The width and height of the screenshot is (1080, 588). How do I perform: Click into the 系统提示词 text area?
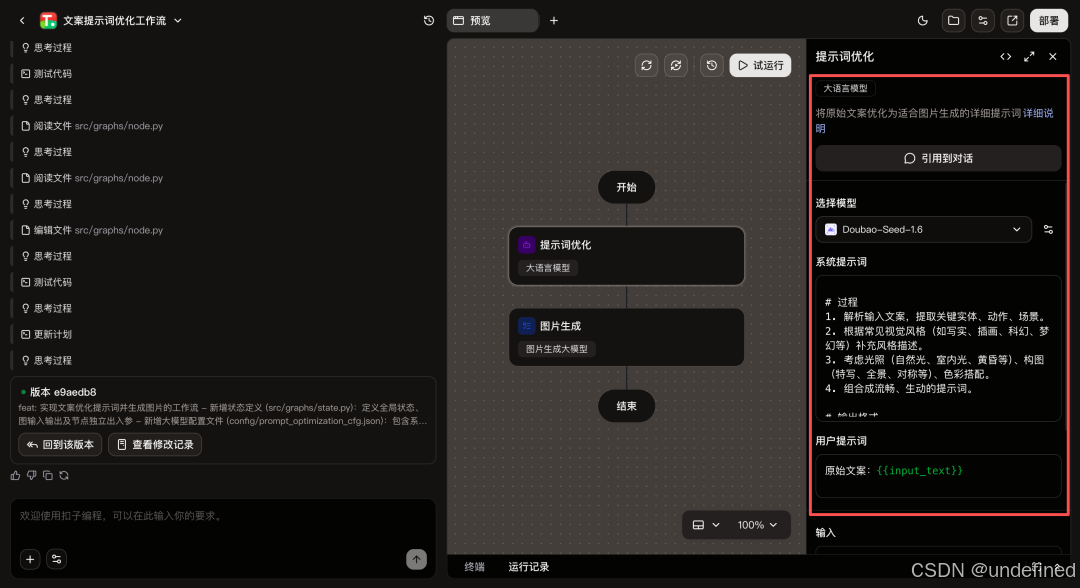938,348
